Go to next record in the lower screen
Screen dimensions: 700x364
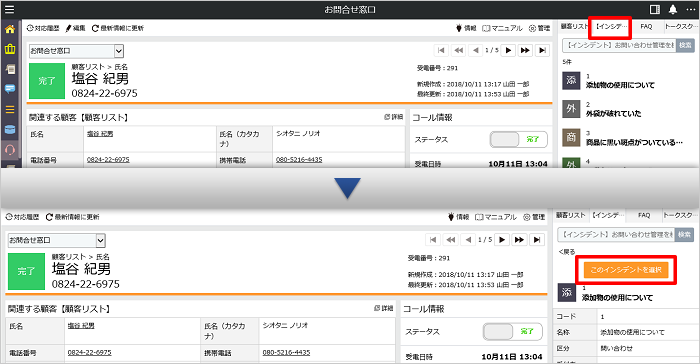[x=502, y=240]
